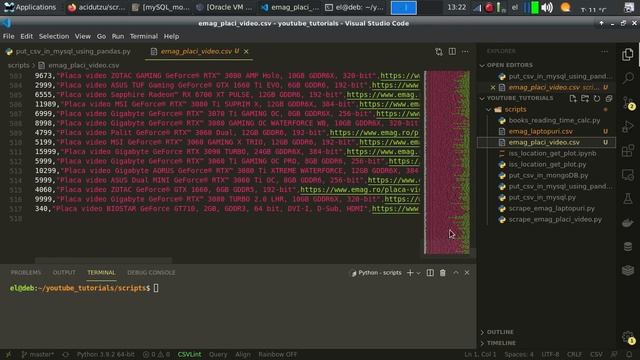Screen dimensions: 640x360
Task: Open the Selection menu
Action: click(x=54, y=36)
